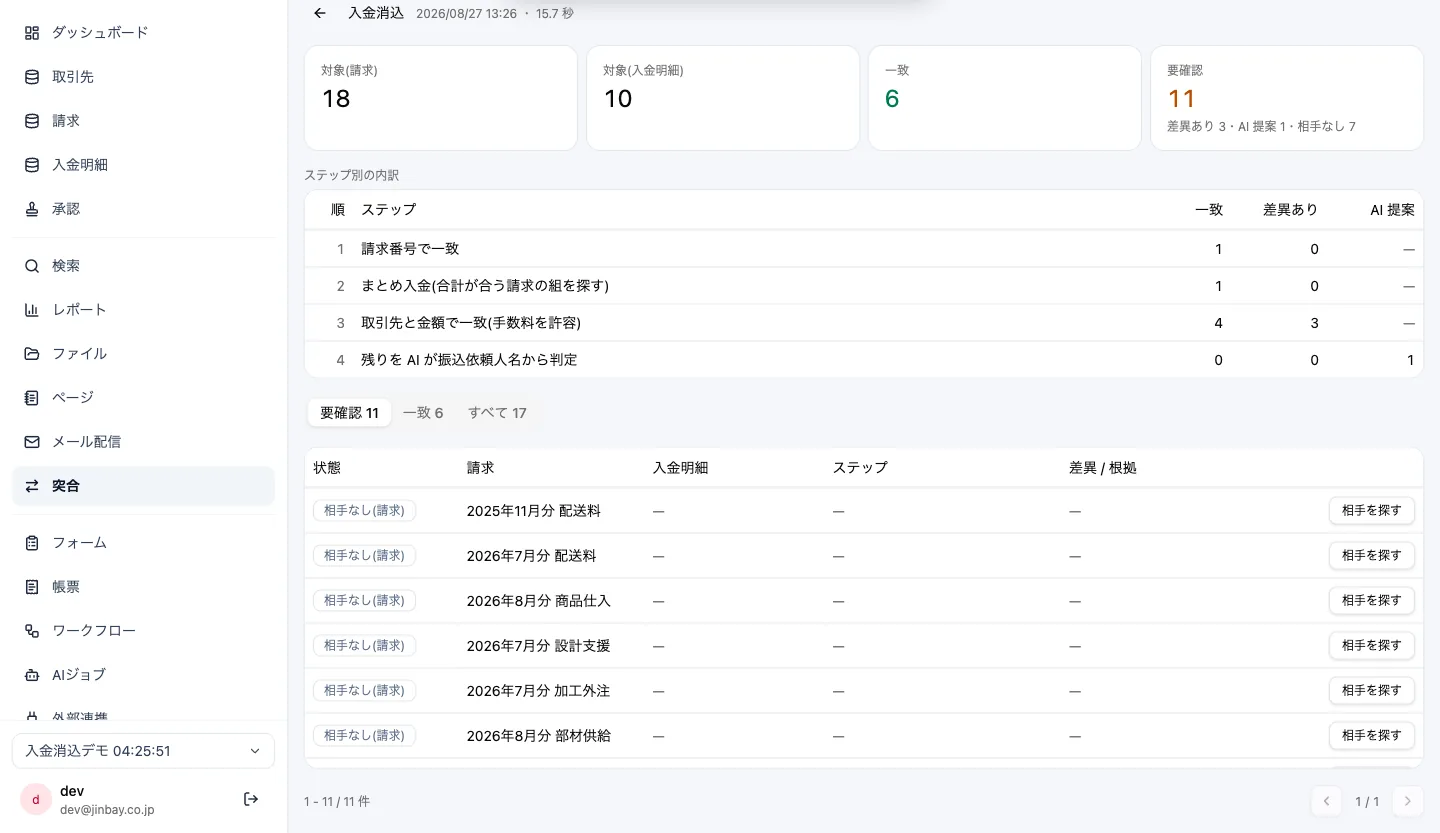Screen dimensions: 1440x833
Task: Switch to the すべて 17 tab
Action: point(497,412)
